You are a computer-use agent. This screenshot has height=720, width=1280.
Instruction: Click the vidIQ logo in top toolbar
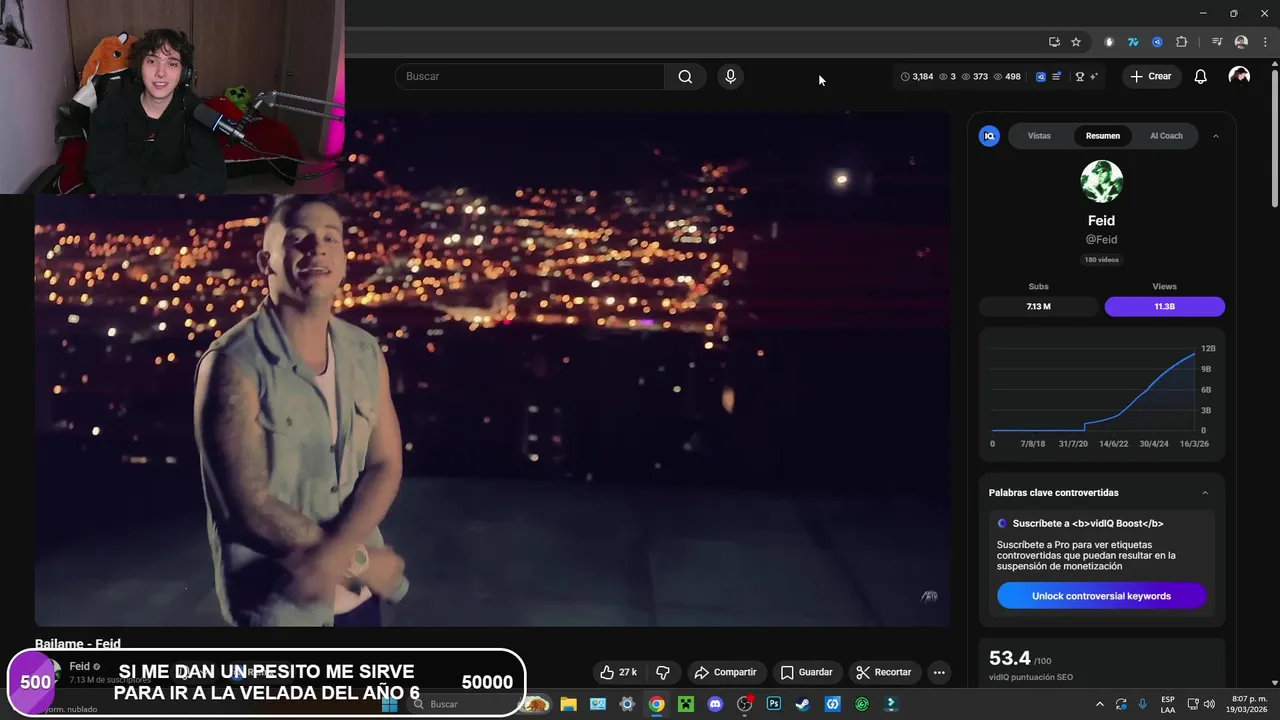click(x=1040, y=76)
